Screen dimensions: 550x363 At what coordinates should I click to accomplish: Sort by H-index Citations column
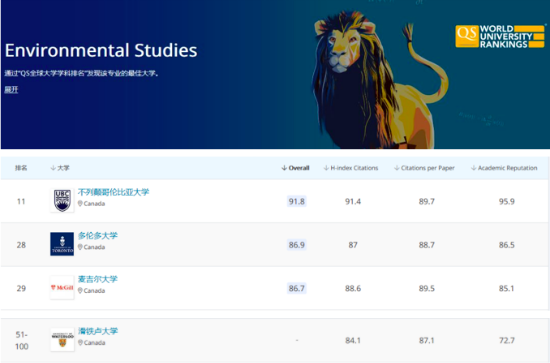pyautogui.click(x=351, y=168)
